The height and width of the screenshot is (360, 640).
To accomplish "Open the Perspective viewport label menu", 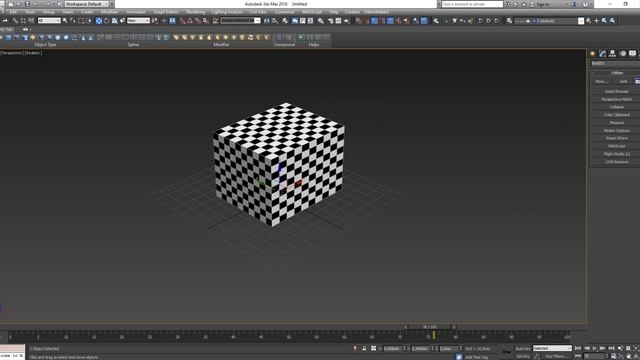I will (x=13, y=53).
